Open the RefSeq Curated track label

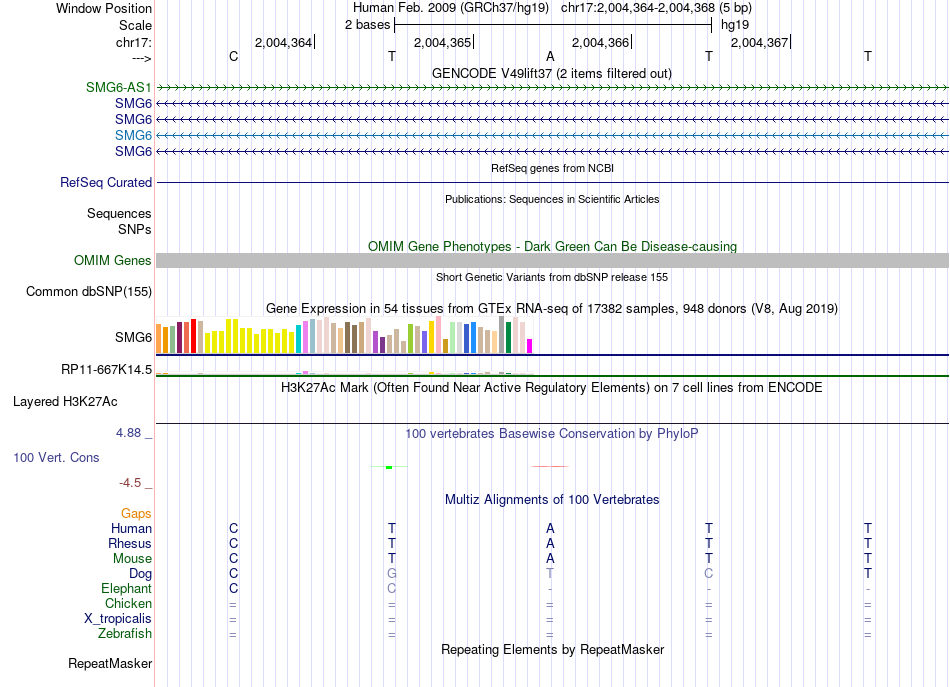106,182
